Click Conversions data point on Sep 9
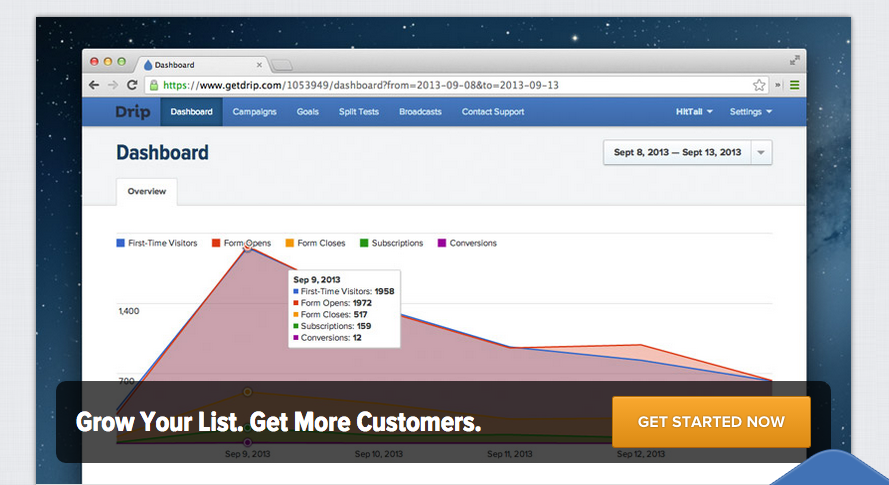Image resolution: width=889 pixels, height=485 pixels. pyautogui.click(x=247, y=442)
